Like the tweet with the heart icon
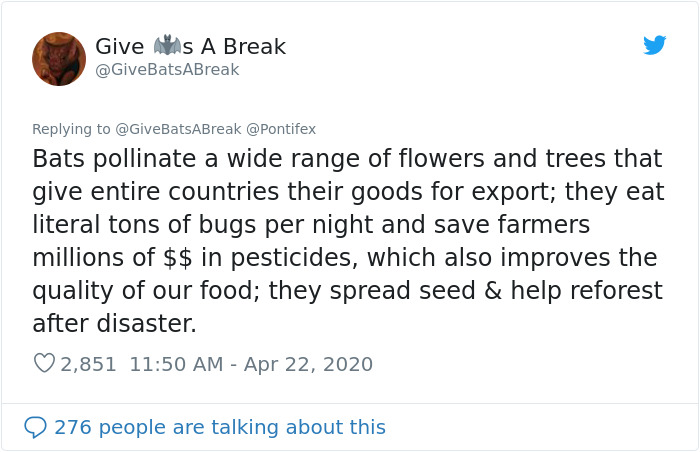Viewport: 700px width, 452px height. [44, 364]
